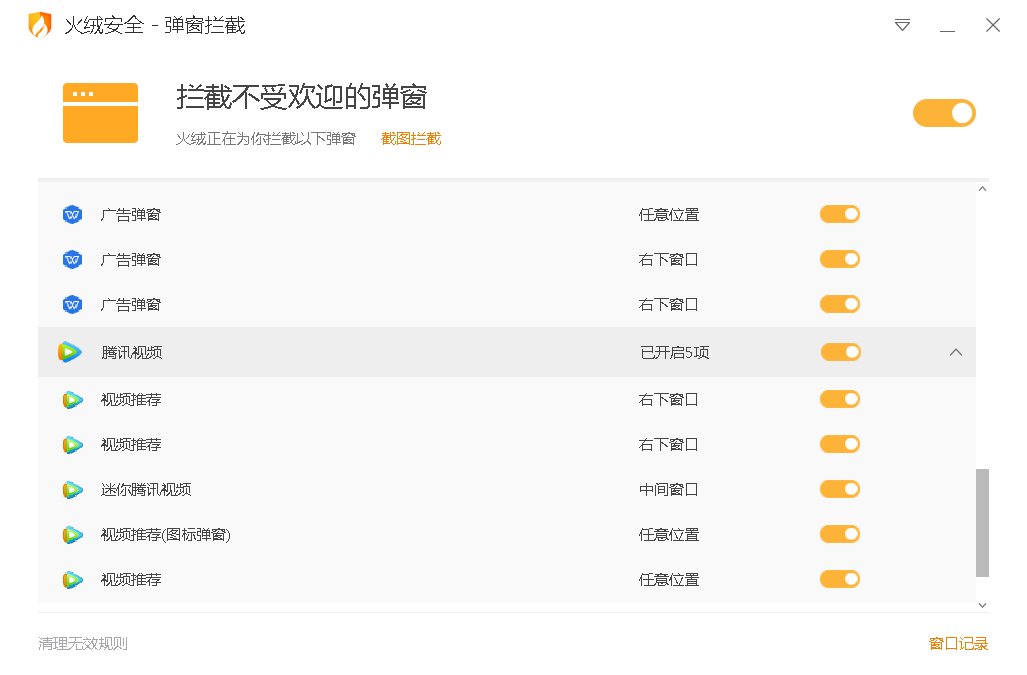Click the Huorong flame logo in title bar
Viewport: 1027px width, 675px height.
37,25
